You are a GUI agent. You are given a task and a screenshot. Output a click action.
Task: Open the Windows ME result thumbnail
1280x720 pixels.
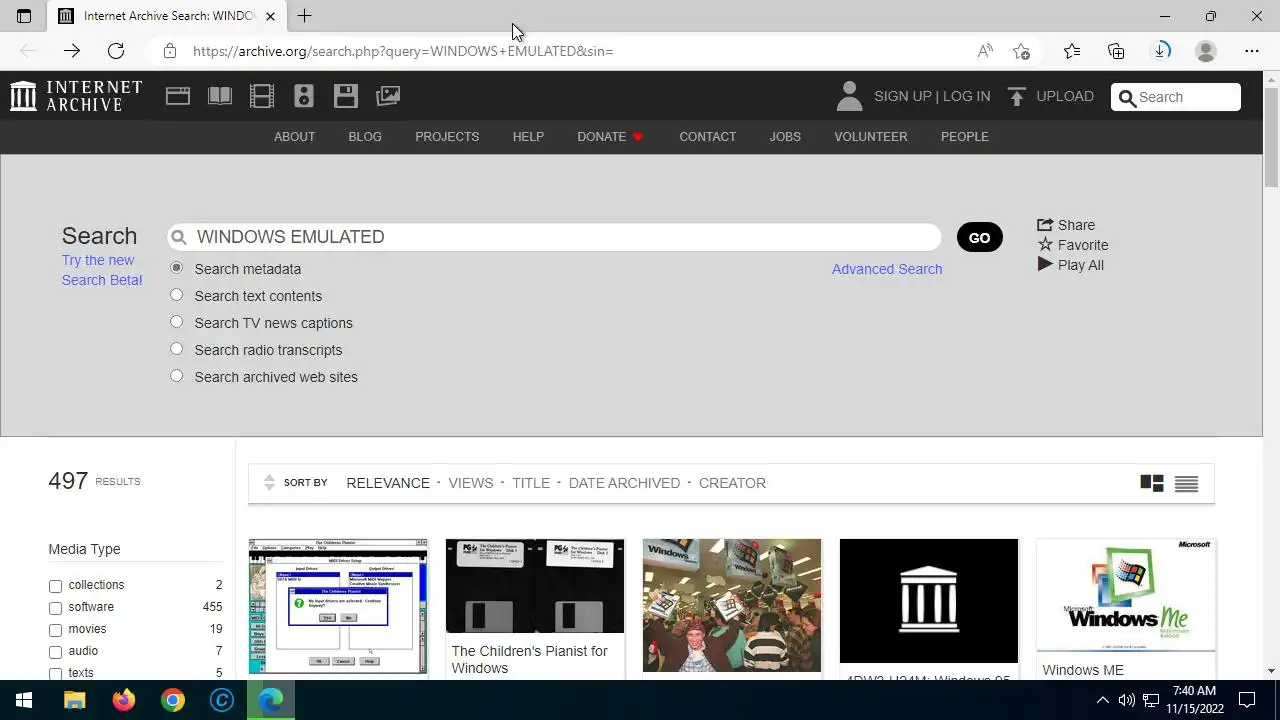pyautogui.click(x=1126, y=594)
